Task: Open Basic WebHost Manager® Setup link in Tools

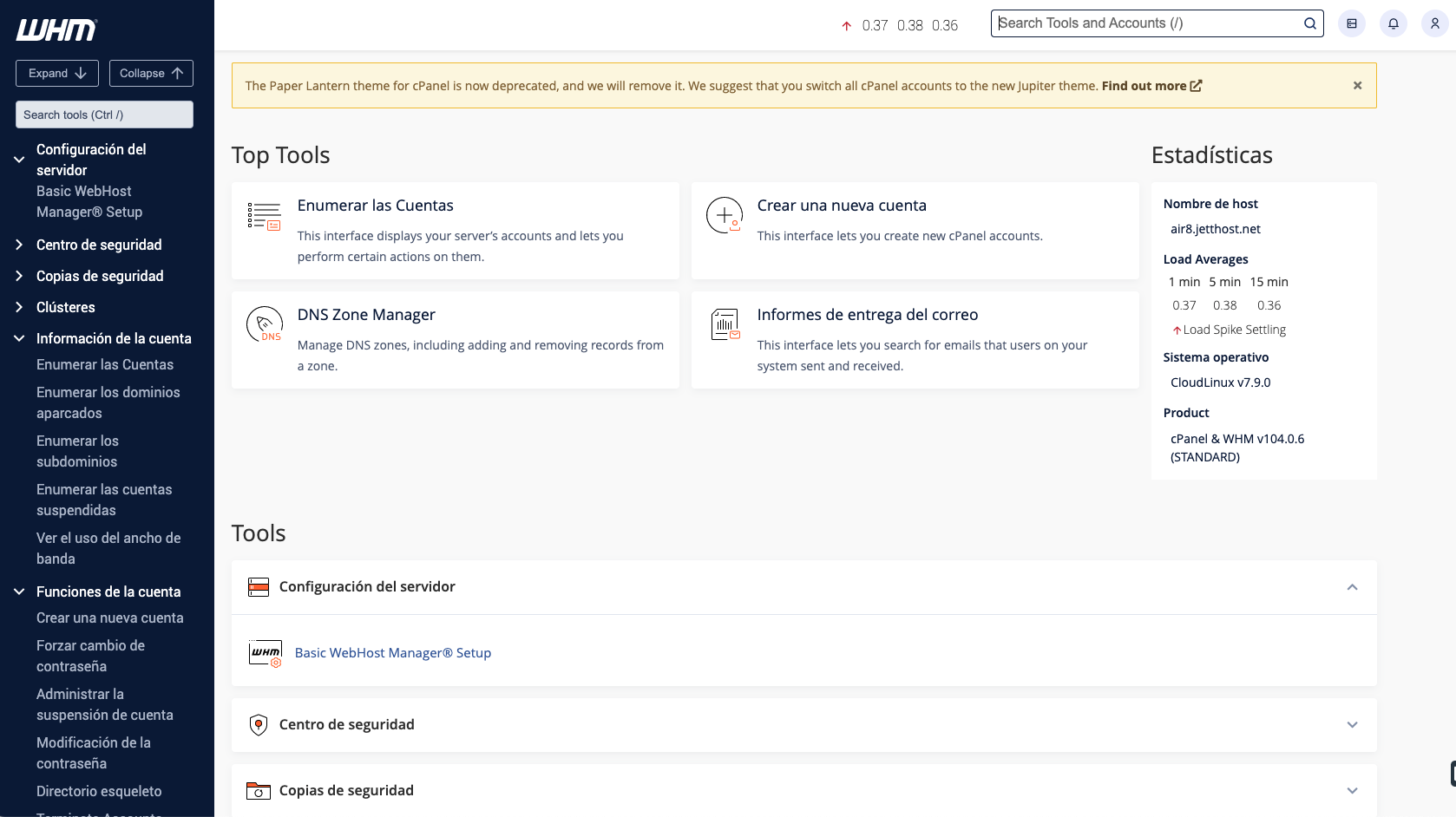Action: [x=393, y=653]
